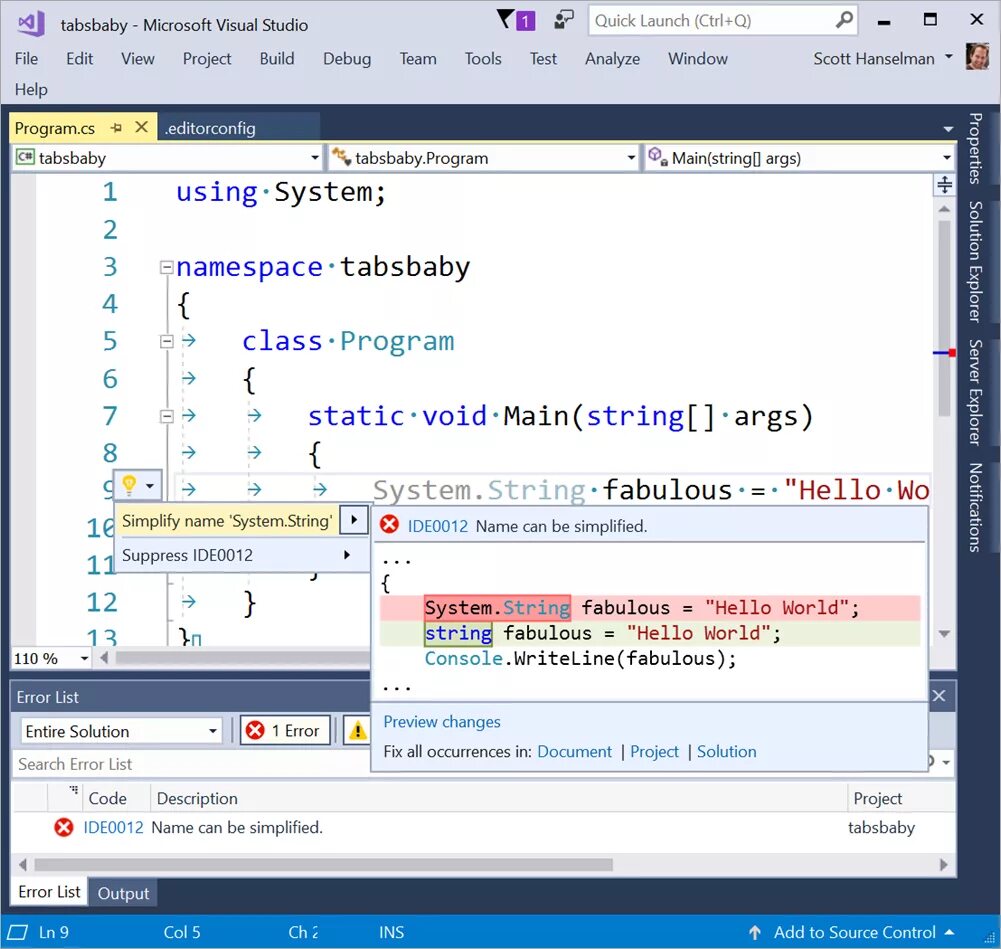Viewport: 1001px width, 949px height.
Task: Open the Debug menu
Action: point(347,59)
